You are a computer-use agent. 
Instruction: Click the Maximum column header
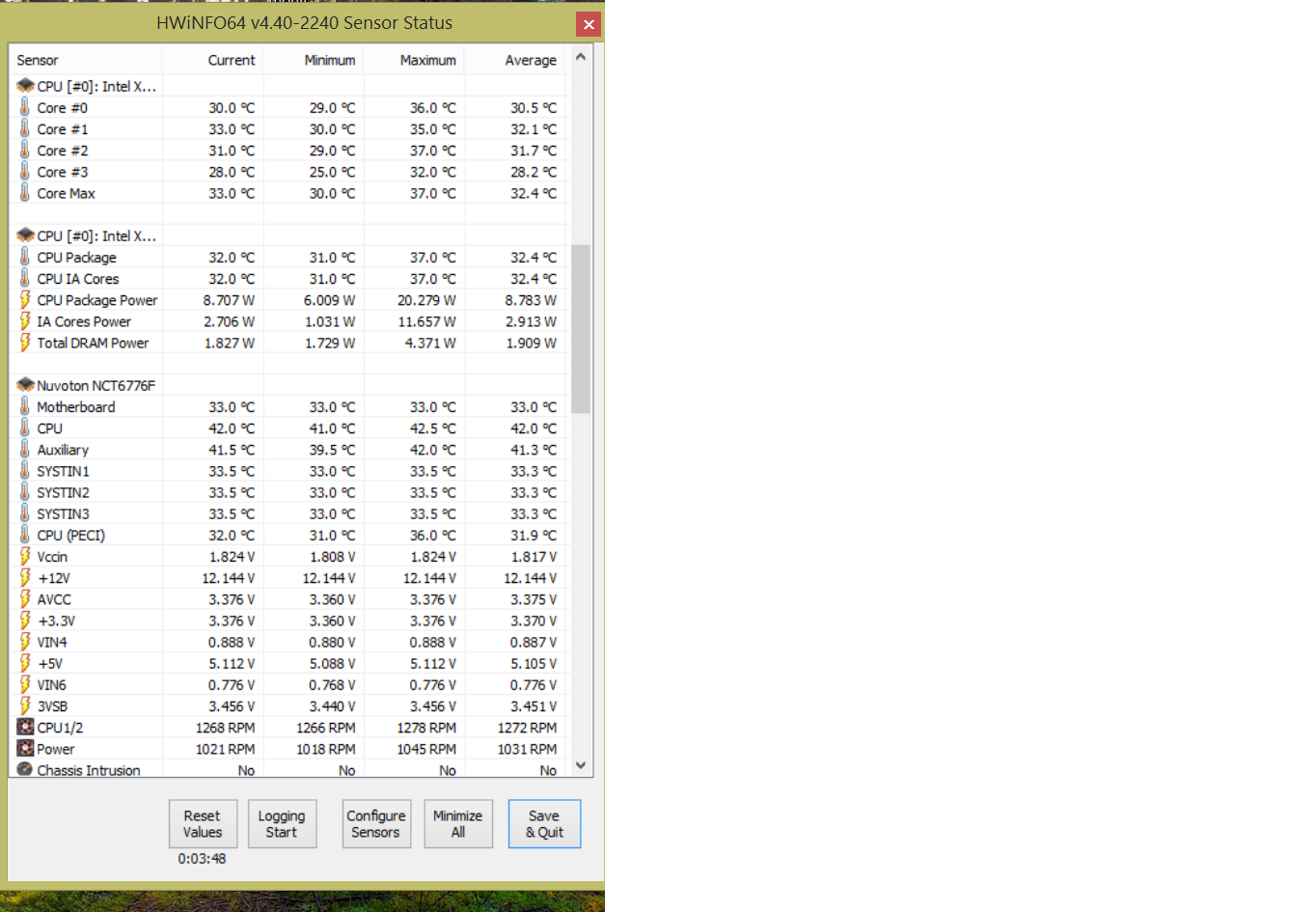click(414, 60)
